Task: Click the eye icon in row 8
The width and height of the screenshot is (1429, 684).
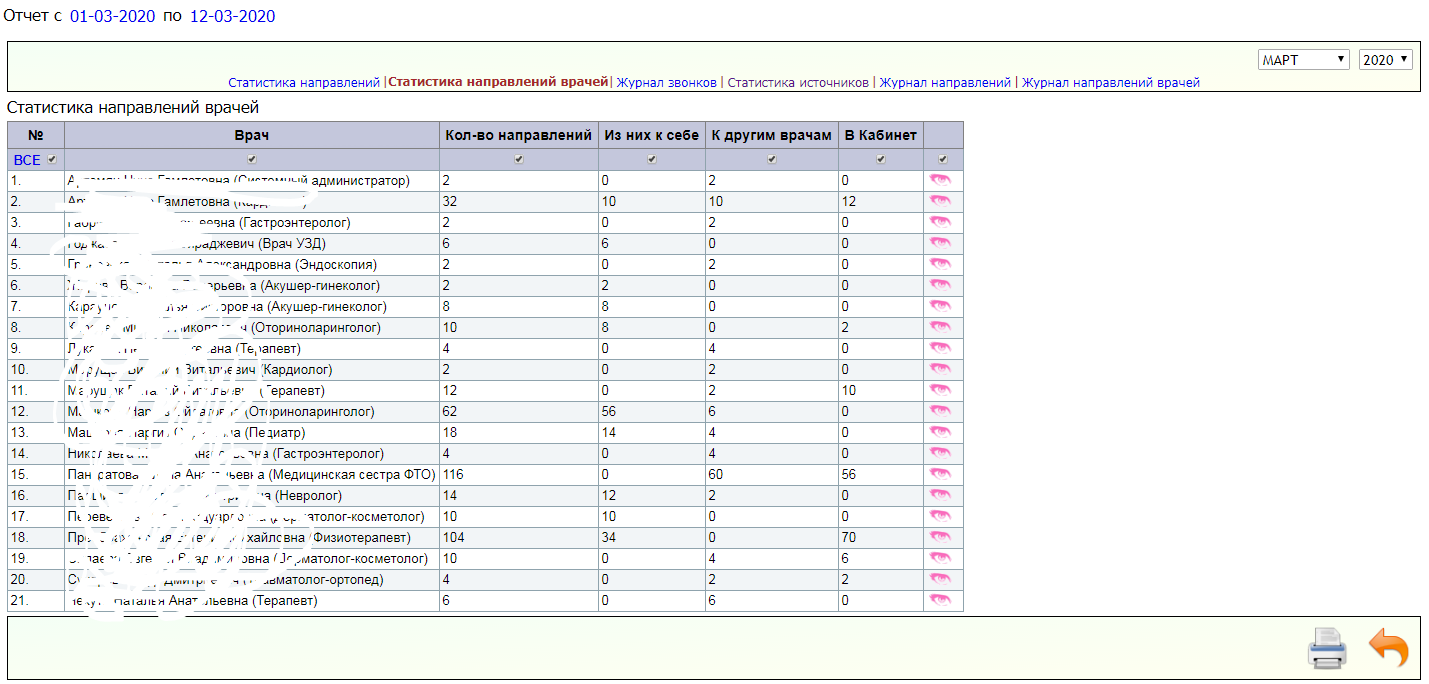Action: [940, 327]
